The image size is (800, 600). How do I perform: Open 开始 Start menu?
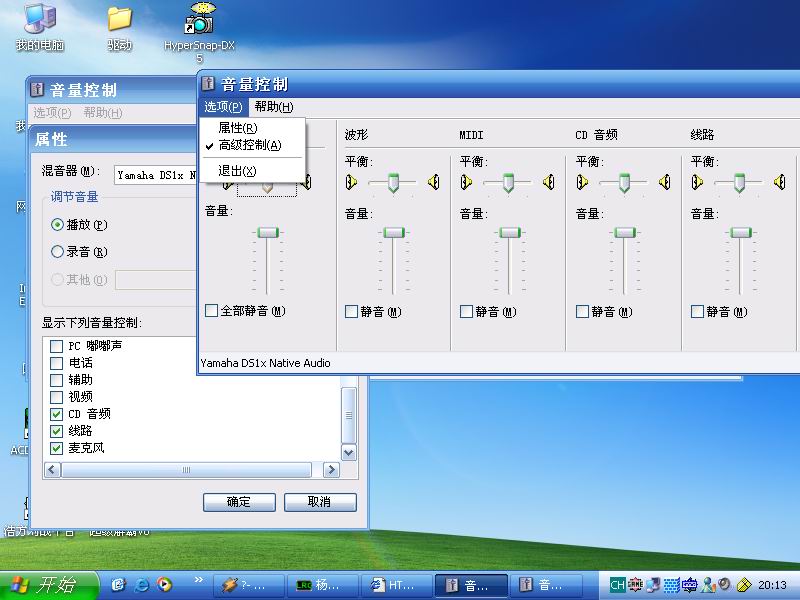pyautogui.click(x=49, y=585)
